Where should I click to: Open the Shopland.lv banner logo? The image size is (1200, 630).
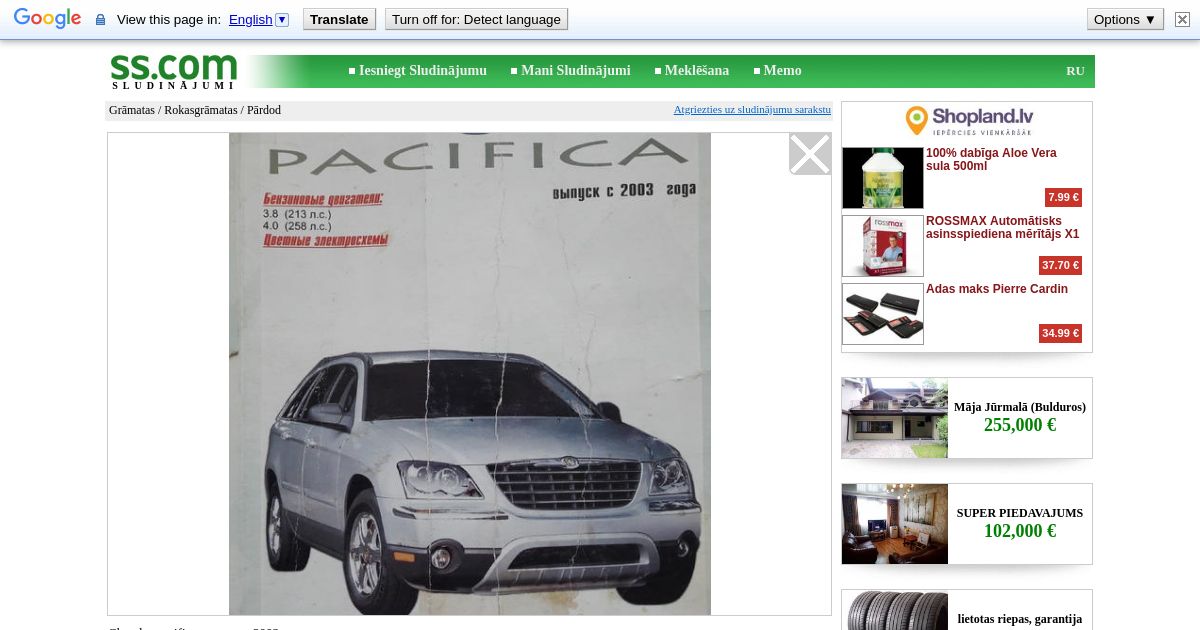(967, 121)
